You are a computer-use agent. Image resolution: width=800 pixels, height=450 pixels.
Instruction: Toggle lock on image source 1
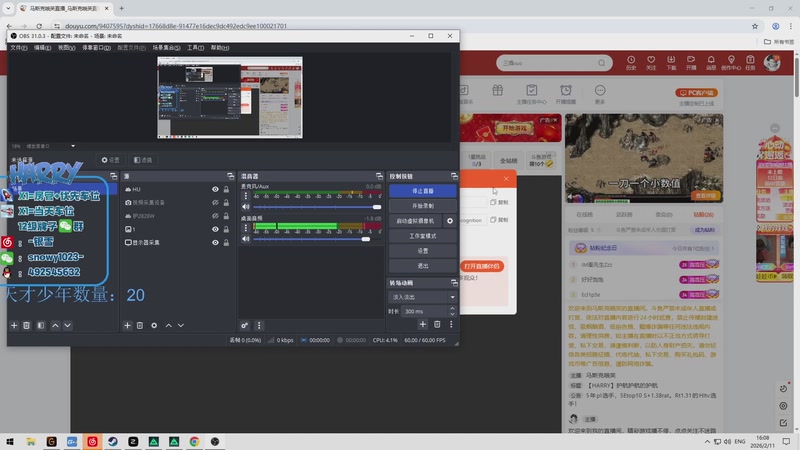[x=226, y=229]
